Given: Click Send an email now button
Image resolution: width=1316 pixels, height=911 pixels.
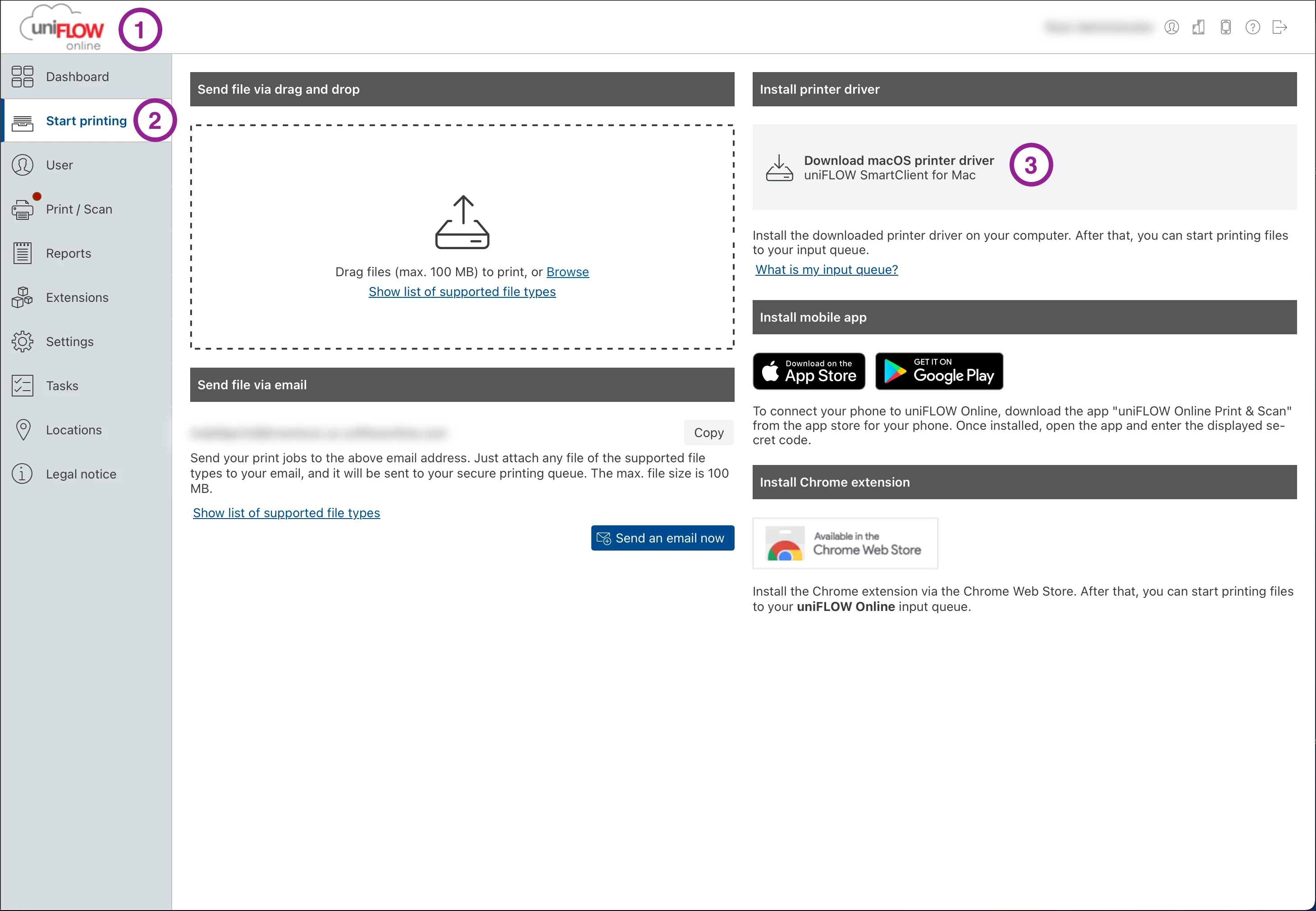Looking at the screenshot, I should tap(663, 537).
